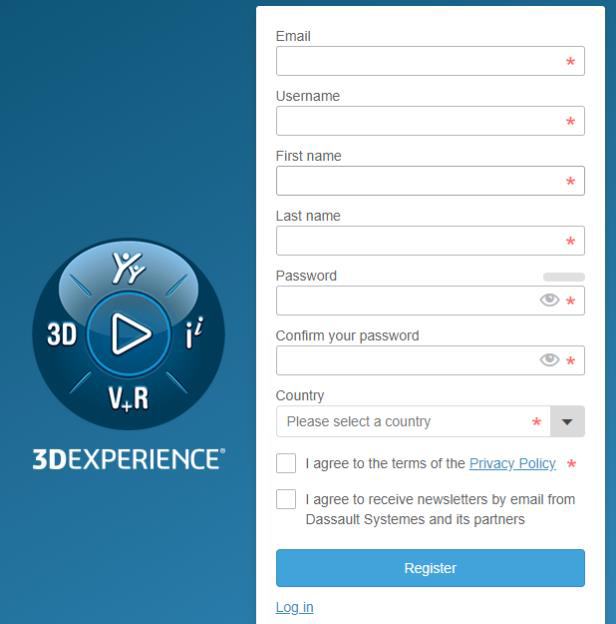Click the social people icon on compass
616x624 pixels.
tap(129, 268)
